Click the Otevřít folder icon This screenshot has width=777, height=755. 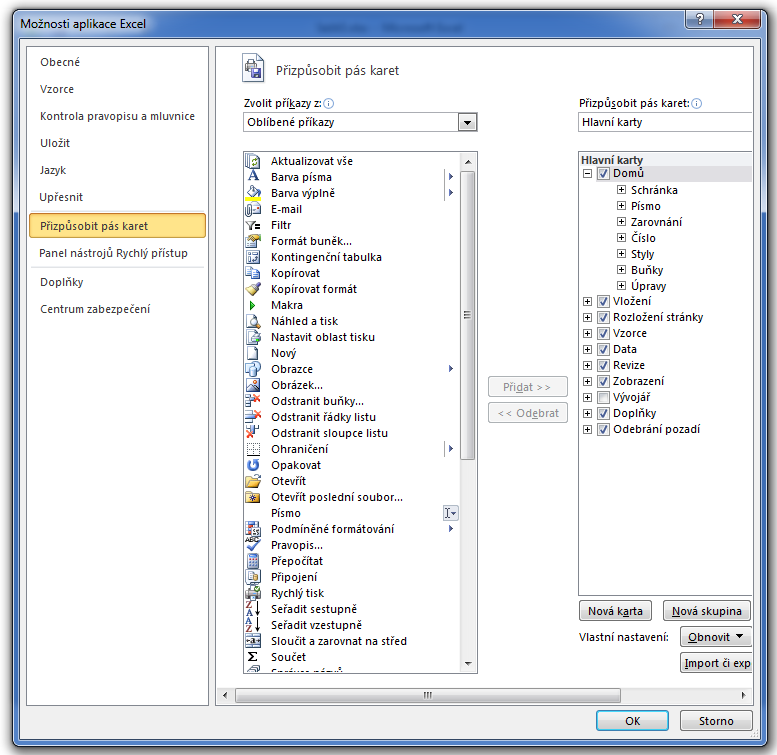[x=253, y=481]
